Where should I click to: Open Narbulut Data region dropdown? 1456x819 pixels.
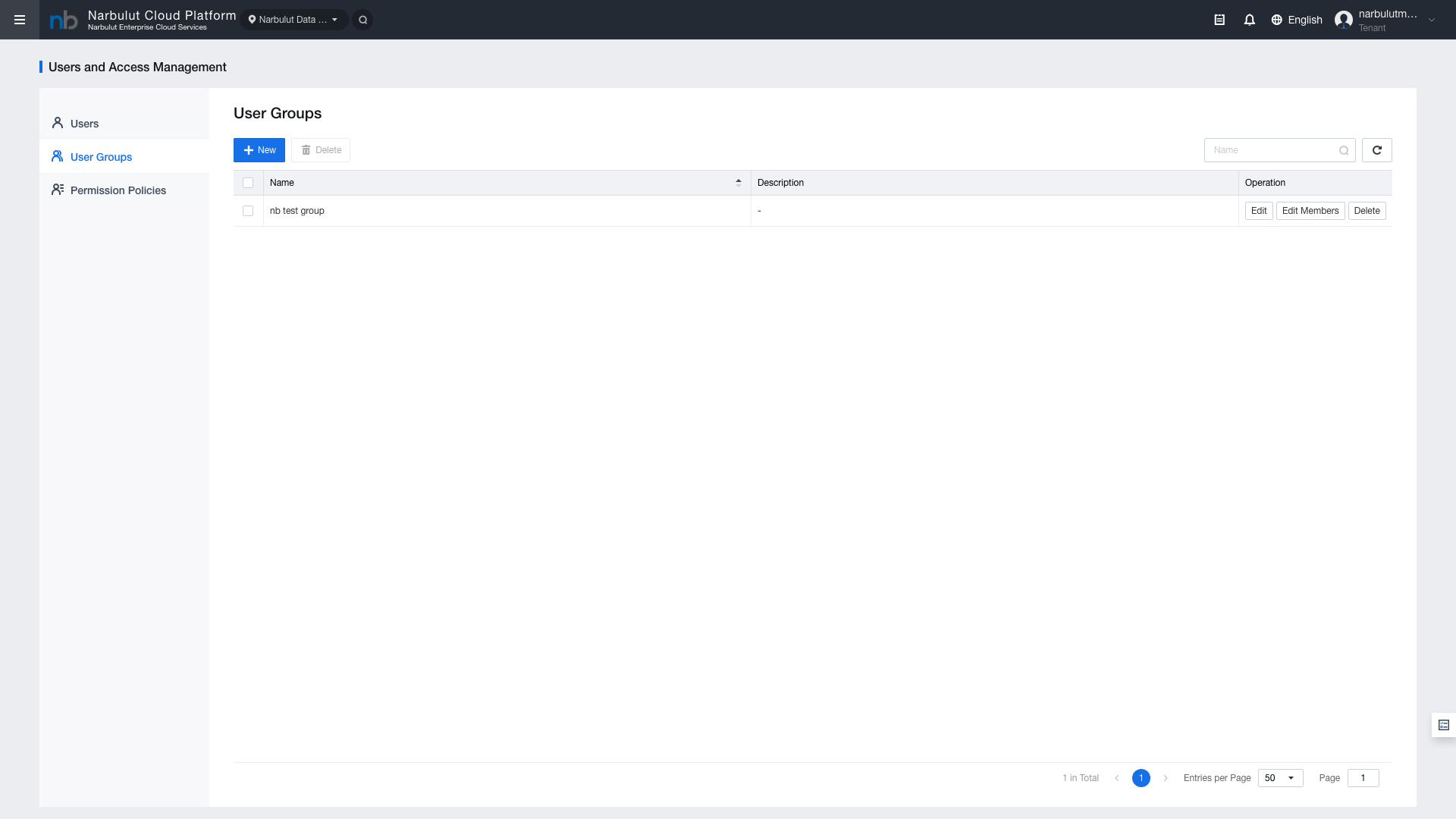pos(294,20)
